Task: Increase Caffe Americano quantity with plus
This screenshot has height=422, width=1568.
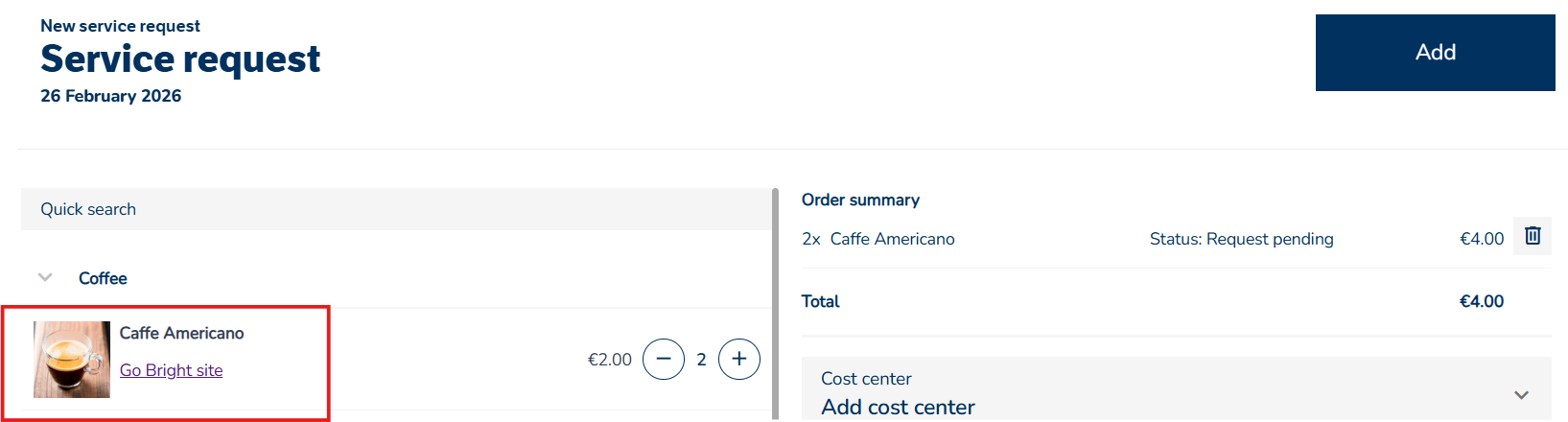Action: (739, 360)
